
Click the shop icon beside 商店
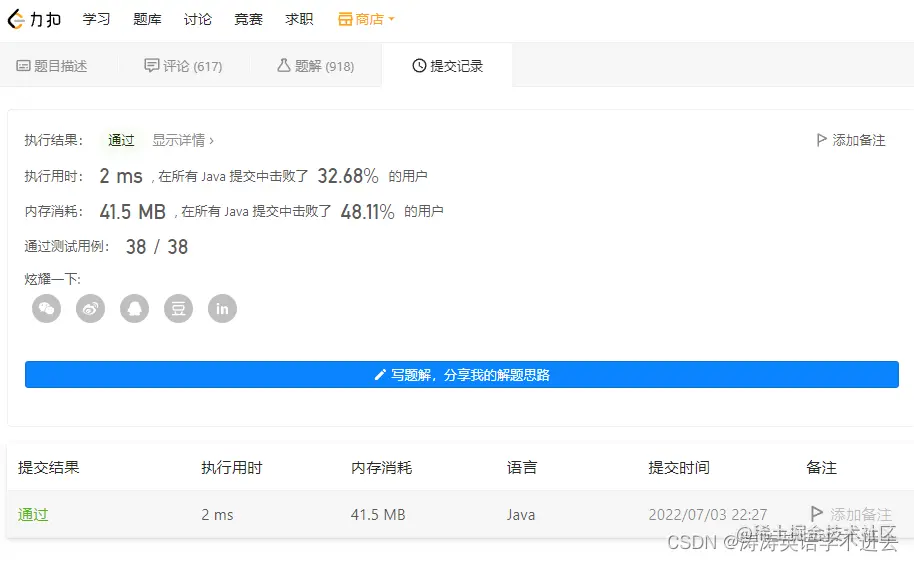click(345, 19)
